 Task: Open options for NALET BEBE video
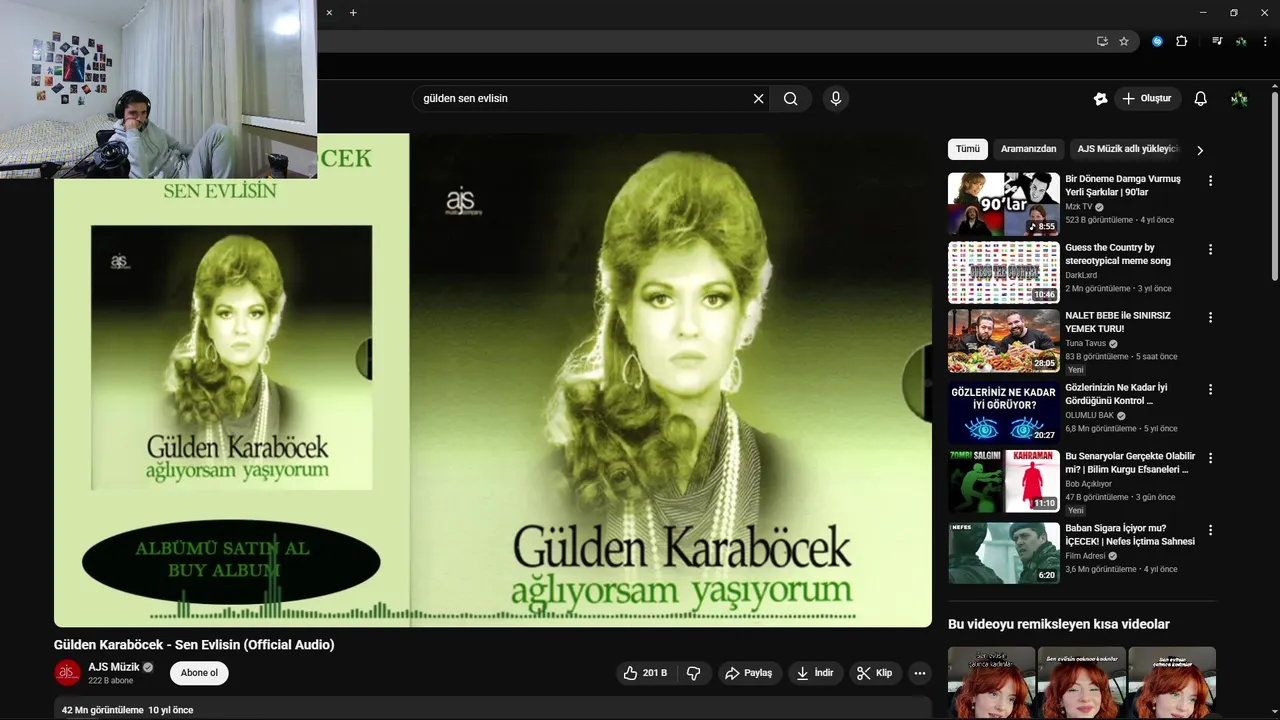click(1210, 317)
